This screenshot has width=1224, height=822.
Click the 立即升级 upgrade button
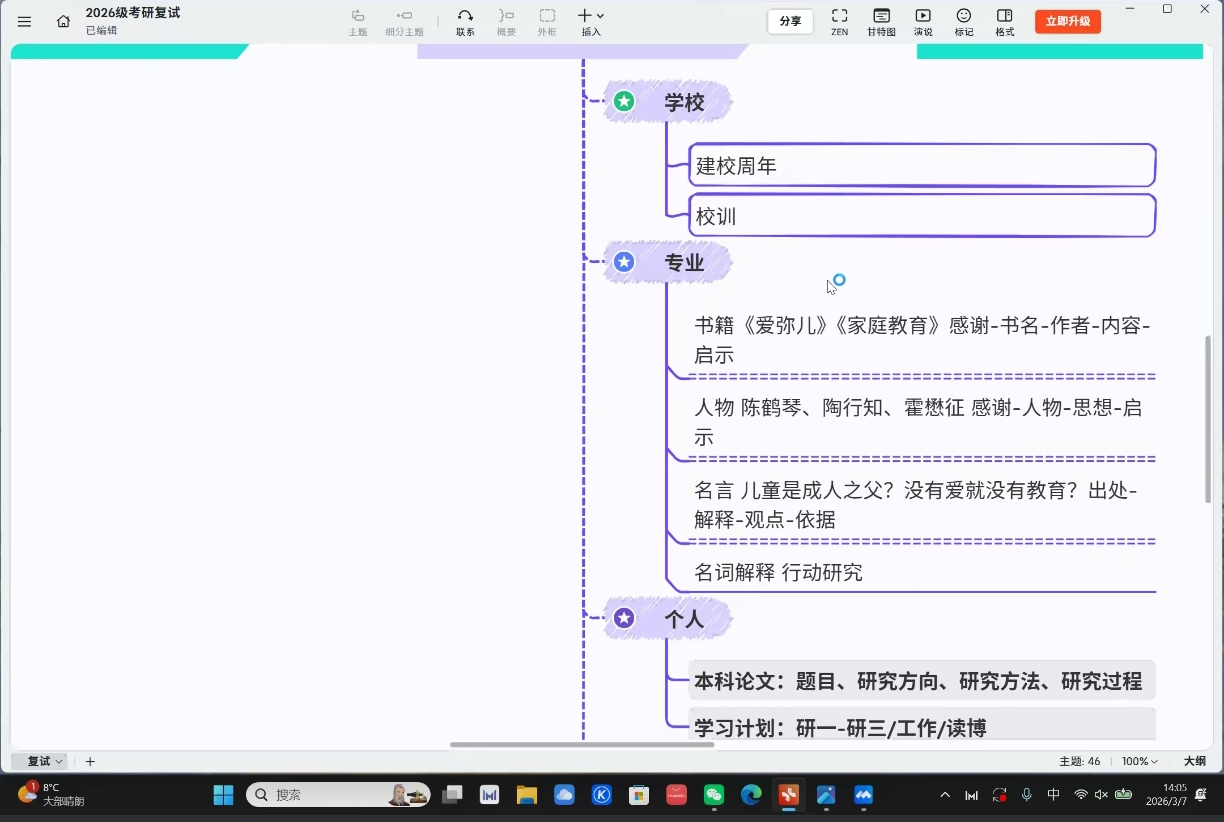coord(1067,21)
